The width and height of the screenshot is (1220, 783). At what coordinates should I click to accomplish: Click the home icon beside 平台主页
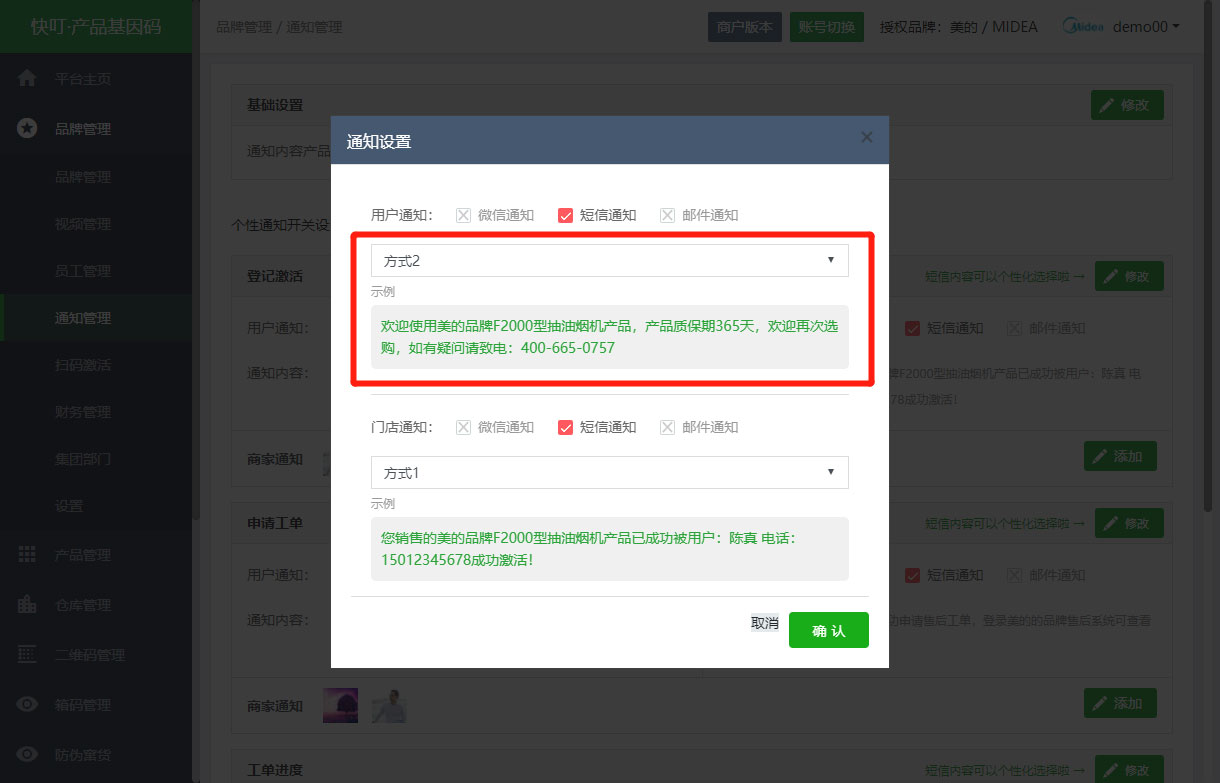click(27, 78)
